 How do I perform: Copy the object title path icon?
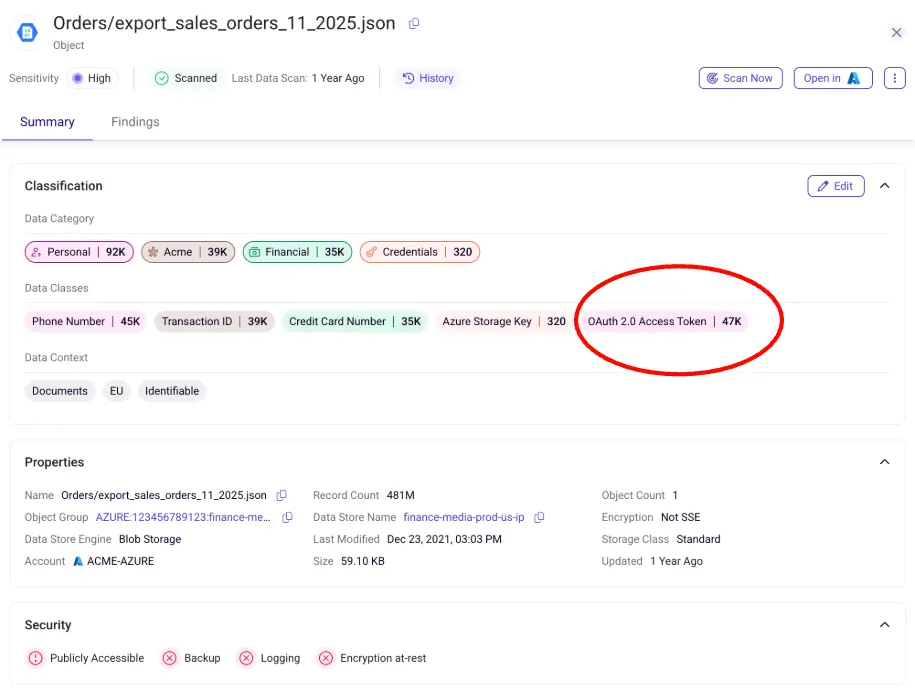[414, 23]
